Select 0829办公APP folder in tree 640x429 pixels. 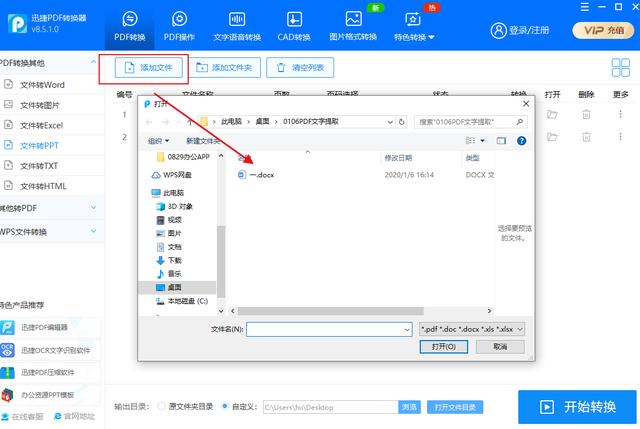(183, 157)
